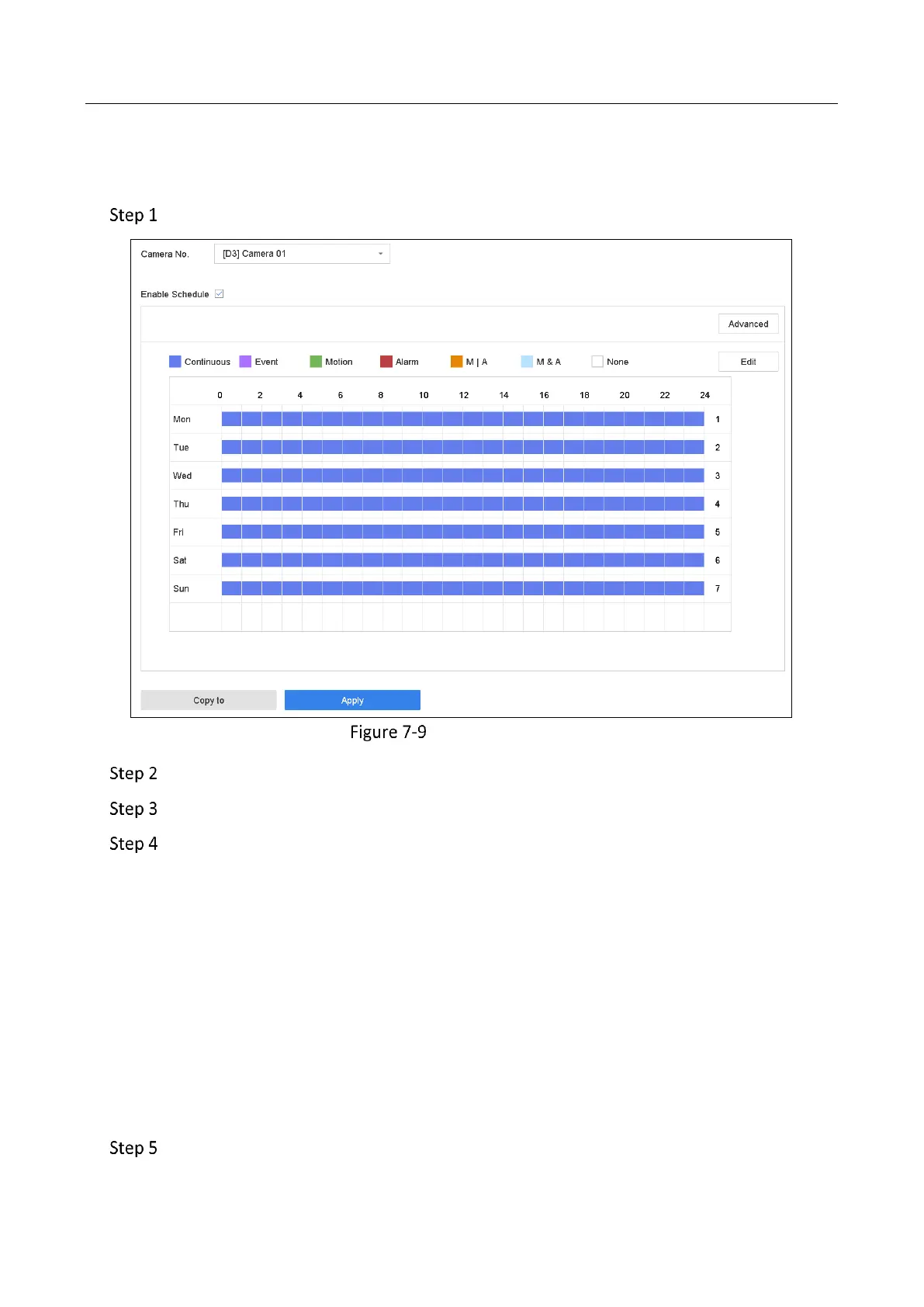Click the Wed schedule timeline bar
The image size is (924, 1307).
(x=463, y=475)
